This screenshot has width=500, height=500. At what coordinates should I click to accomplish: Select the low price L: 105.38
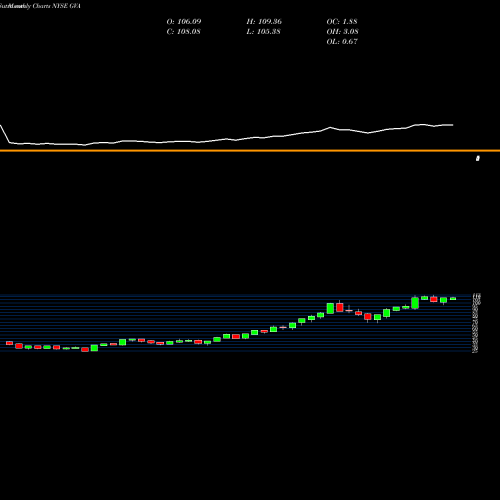coord(263,32)
